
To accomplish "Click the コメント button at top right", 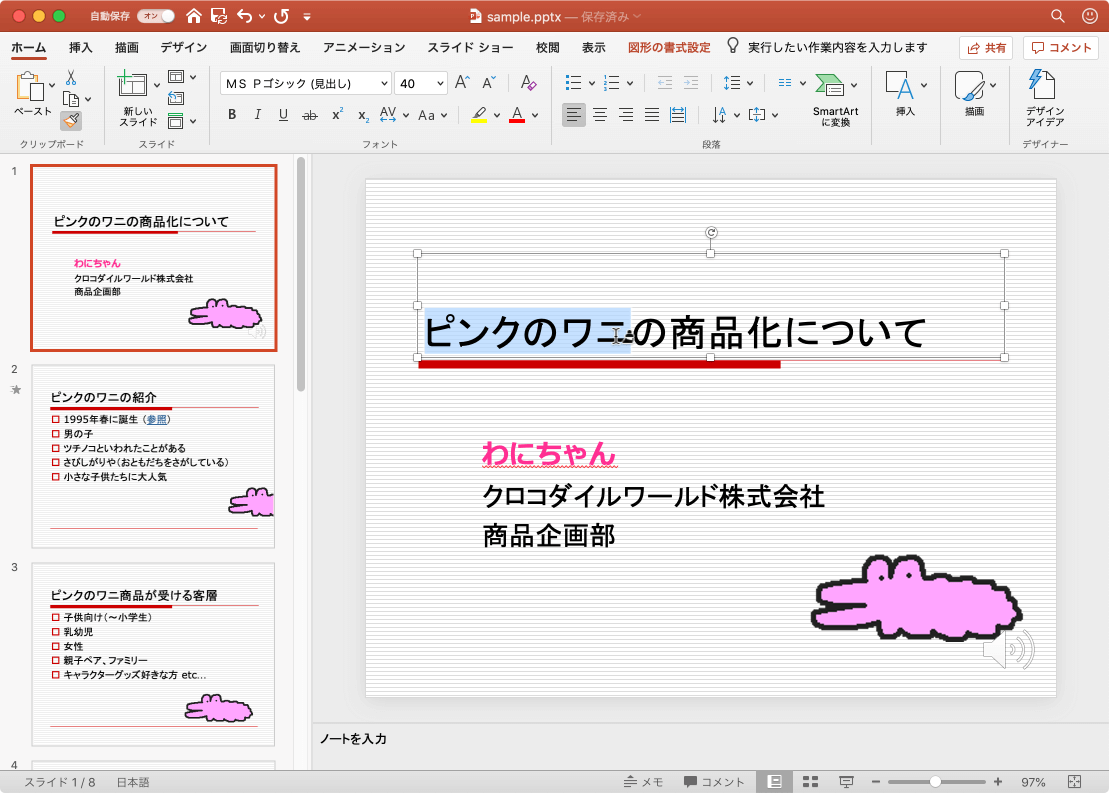I will [1060, 47].
